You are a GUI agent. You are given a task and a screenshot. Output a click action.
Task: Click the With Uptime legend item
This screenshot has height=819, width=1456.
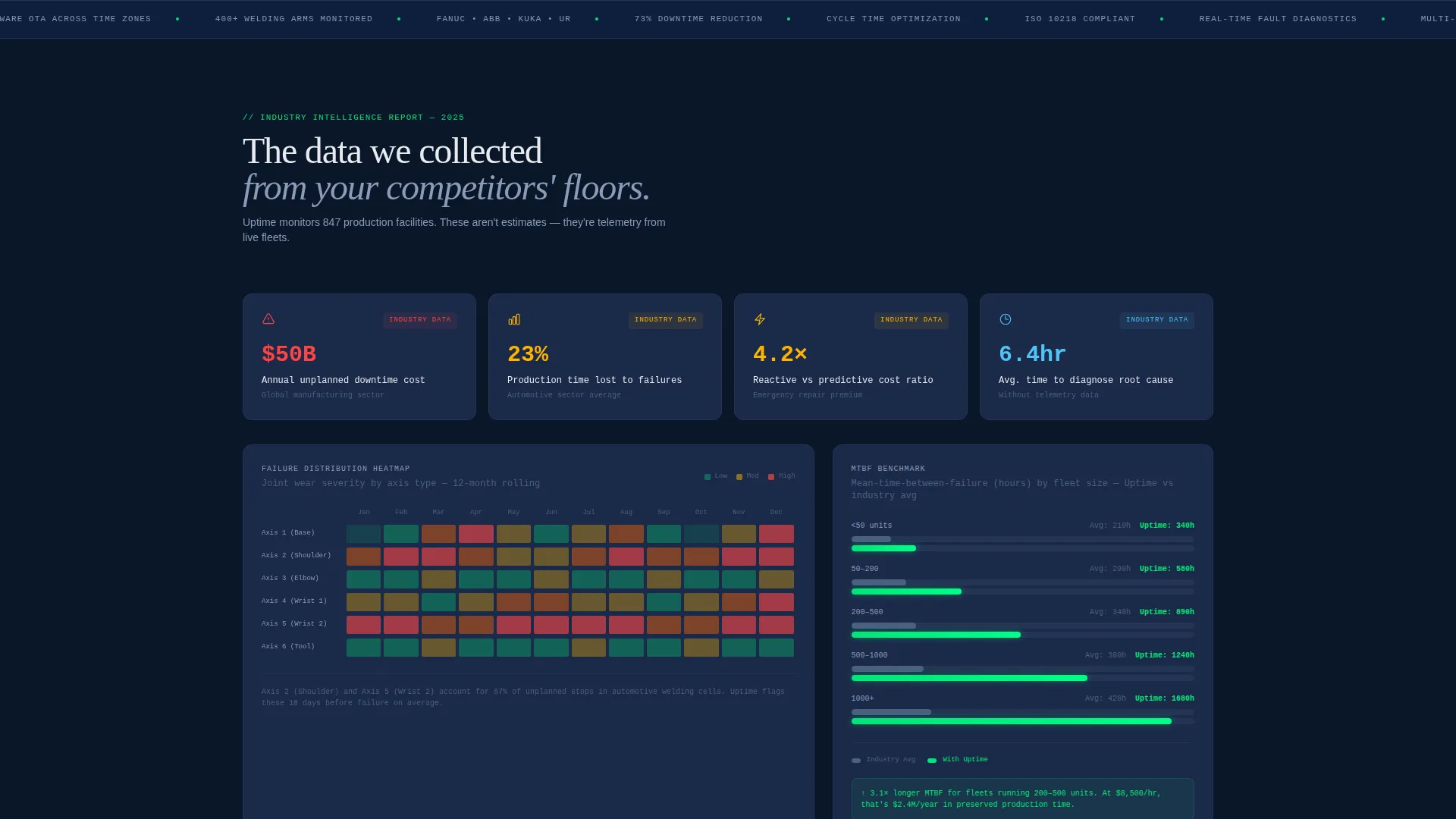[x=958, y=760]
